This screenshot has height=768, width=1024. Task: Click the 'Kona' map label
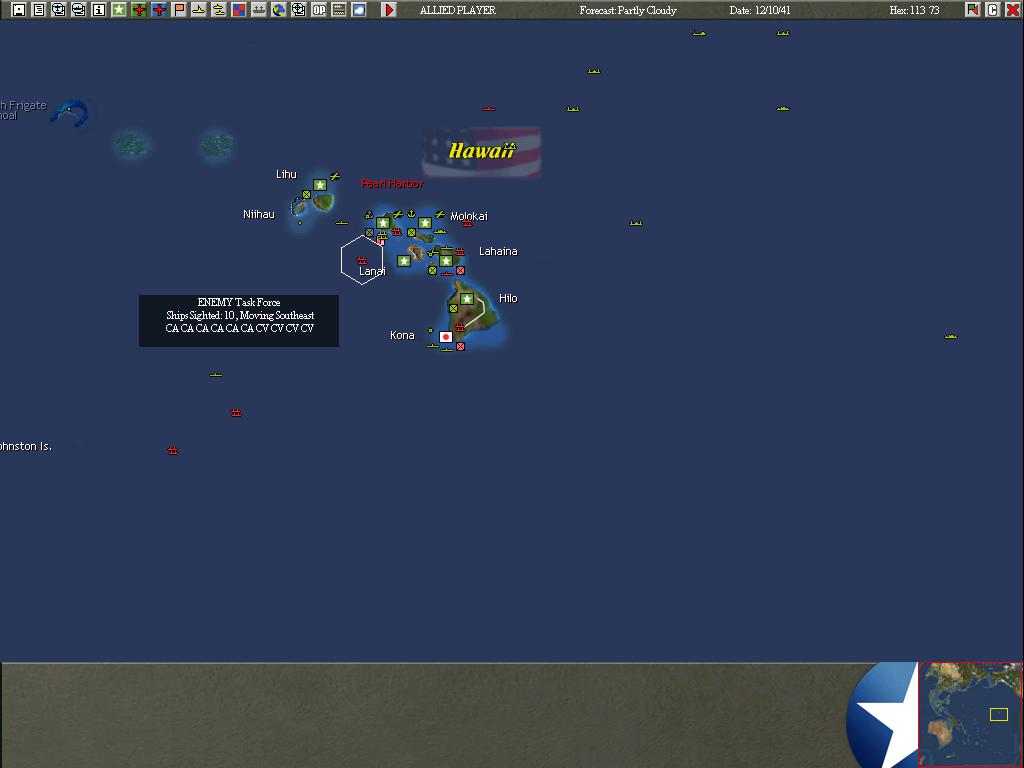pos(402,335)
